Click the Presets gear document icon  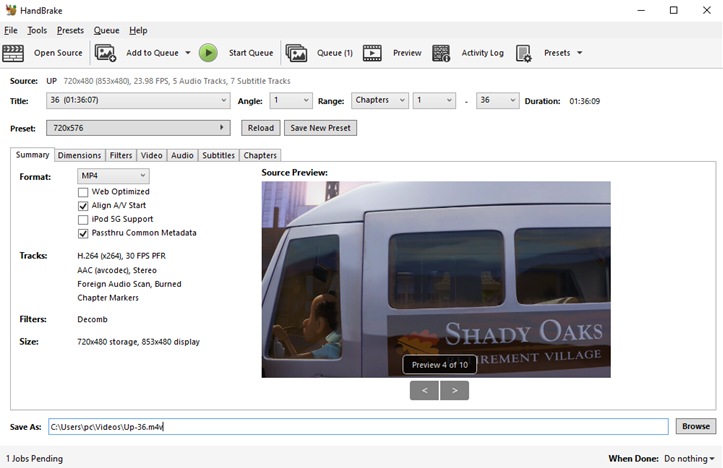tap(524, 53)
